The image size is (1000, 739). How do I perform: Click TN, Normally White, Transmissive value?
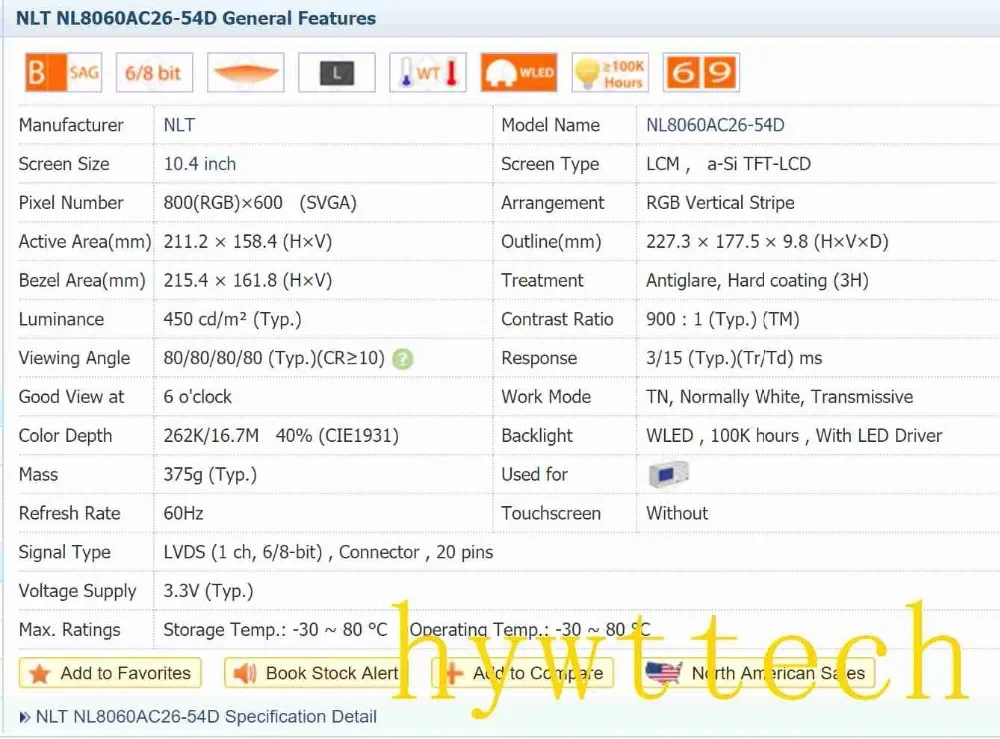pos(779,397)
